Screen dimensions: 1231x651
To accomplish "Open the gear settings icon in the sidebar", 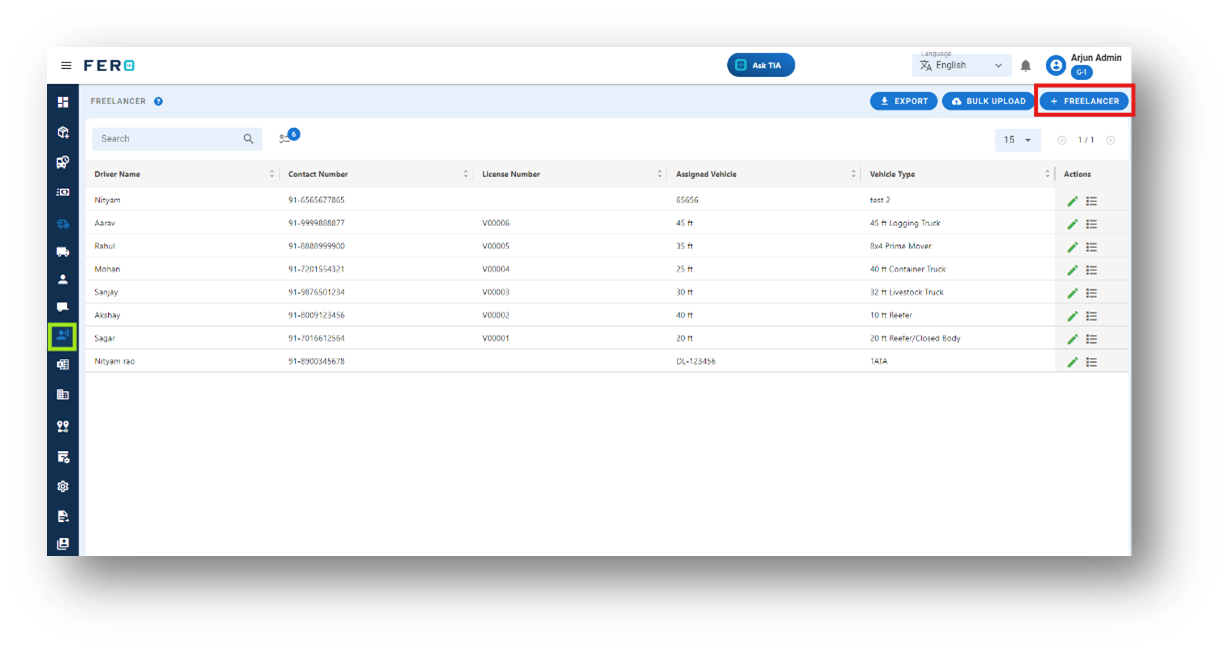I will [x=63, y=486].
